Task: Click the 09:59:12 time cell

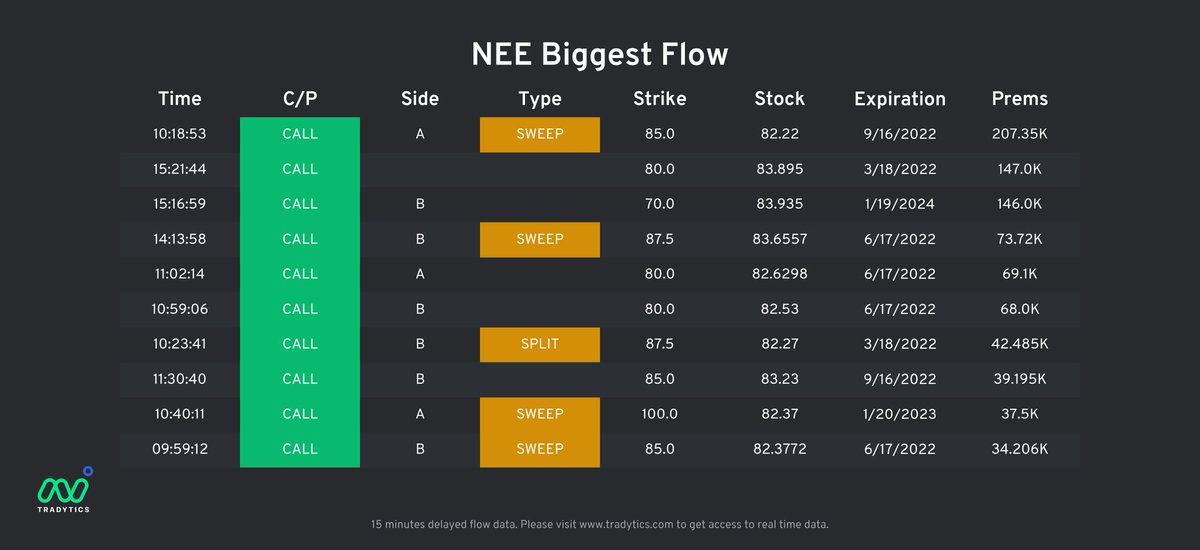Action: point(180,449)
